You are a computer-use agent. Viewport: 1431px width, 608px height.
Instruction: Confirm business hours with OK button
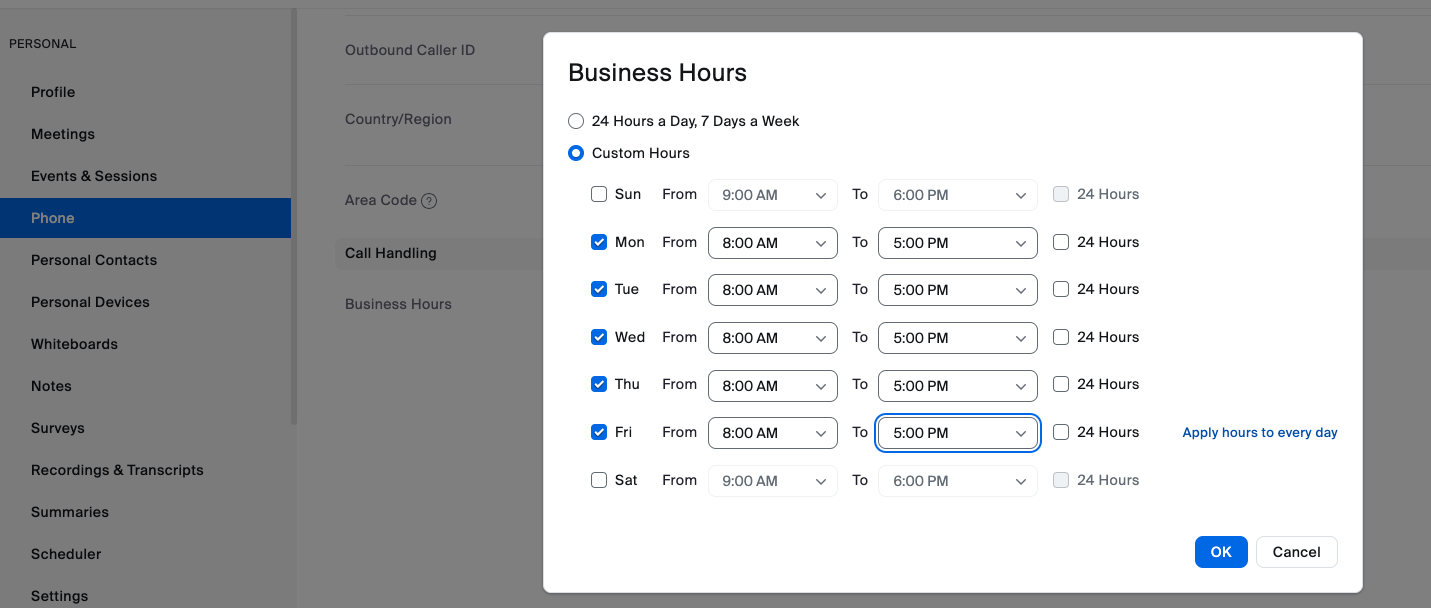tap(1220, 552)
